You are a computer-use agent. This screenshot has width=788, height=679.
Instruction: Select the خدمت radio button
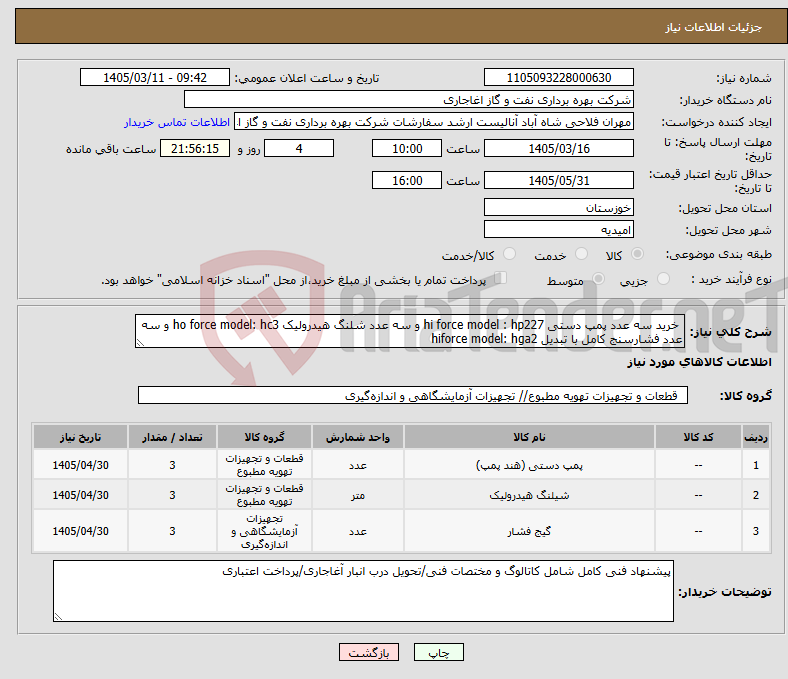[581, 254]
